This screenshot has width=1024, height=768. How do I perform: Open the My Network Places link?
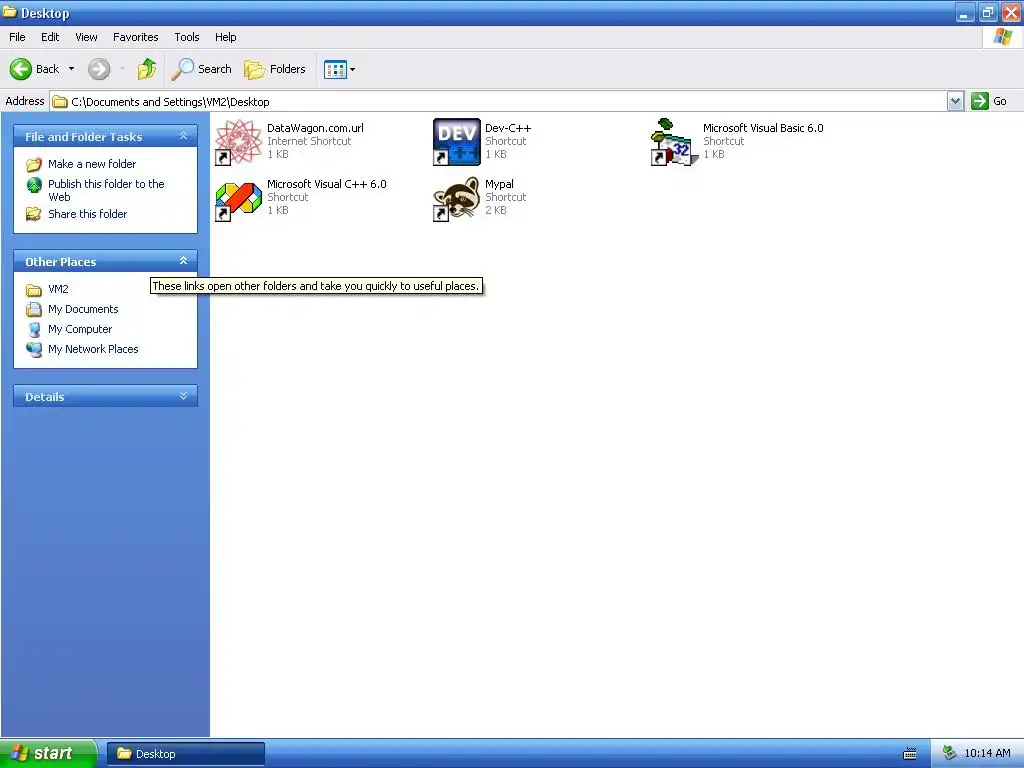point(93,349)
